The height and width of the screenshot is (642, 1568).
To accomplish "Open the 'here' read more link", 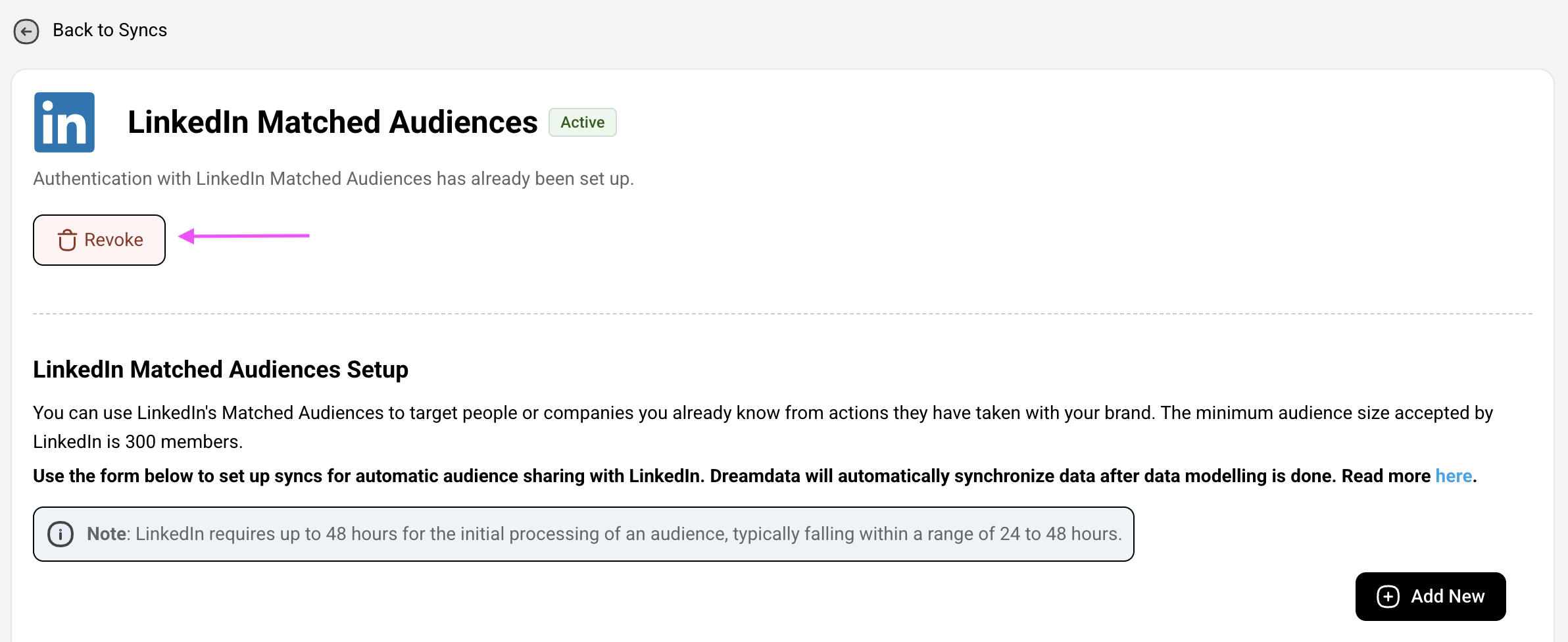I will click(1454, 476).
